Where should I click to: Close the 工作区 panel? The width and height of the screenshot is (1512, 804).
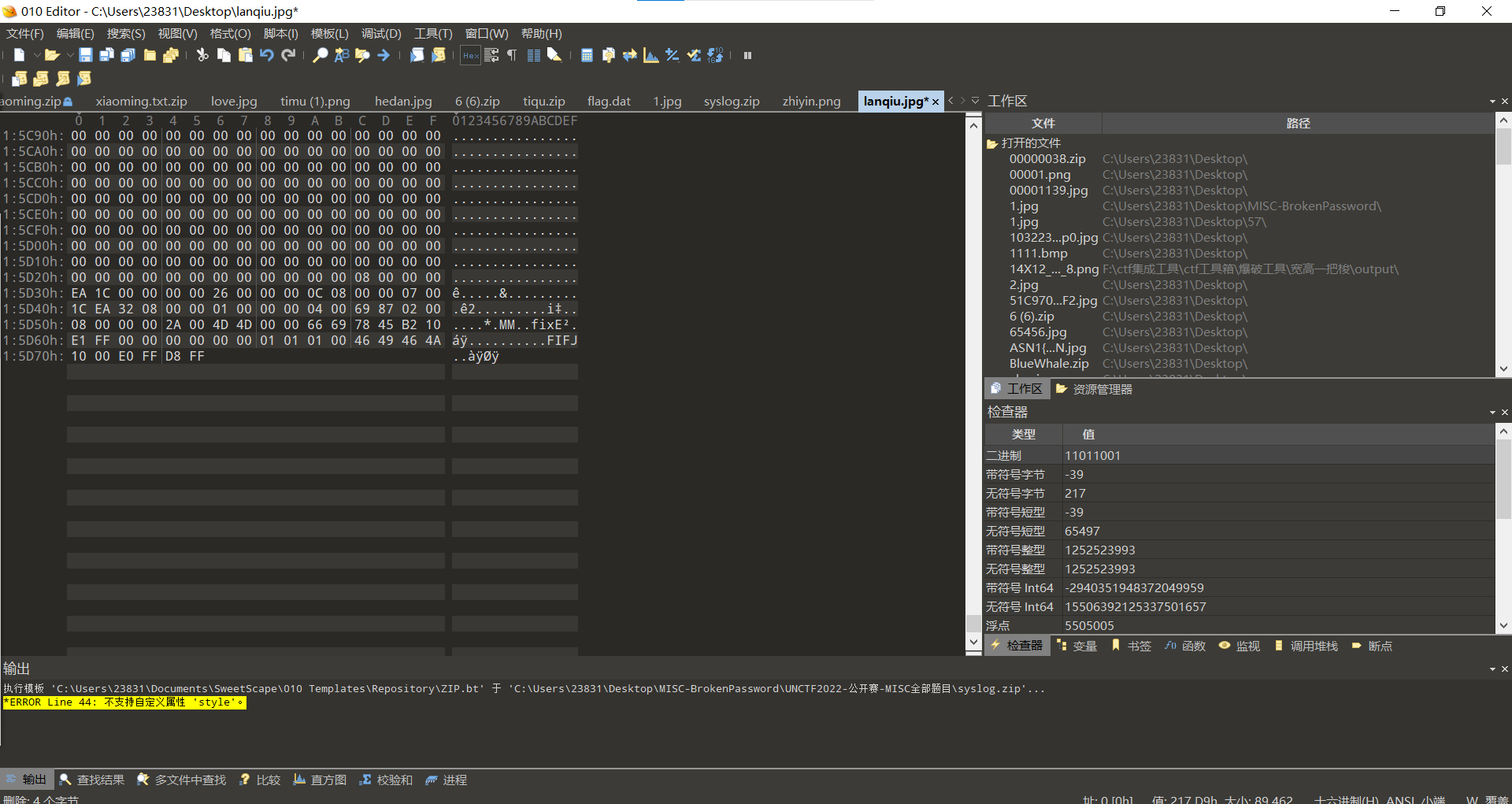tap(1505, 102)
